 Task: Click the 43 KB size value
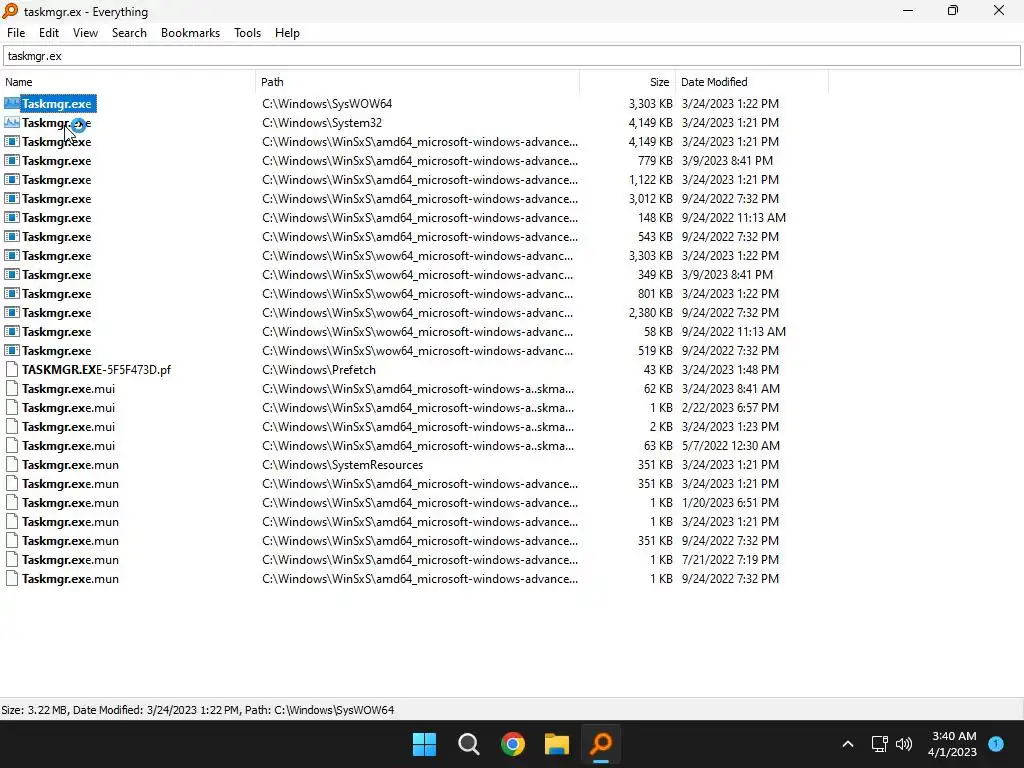point(658,370)
